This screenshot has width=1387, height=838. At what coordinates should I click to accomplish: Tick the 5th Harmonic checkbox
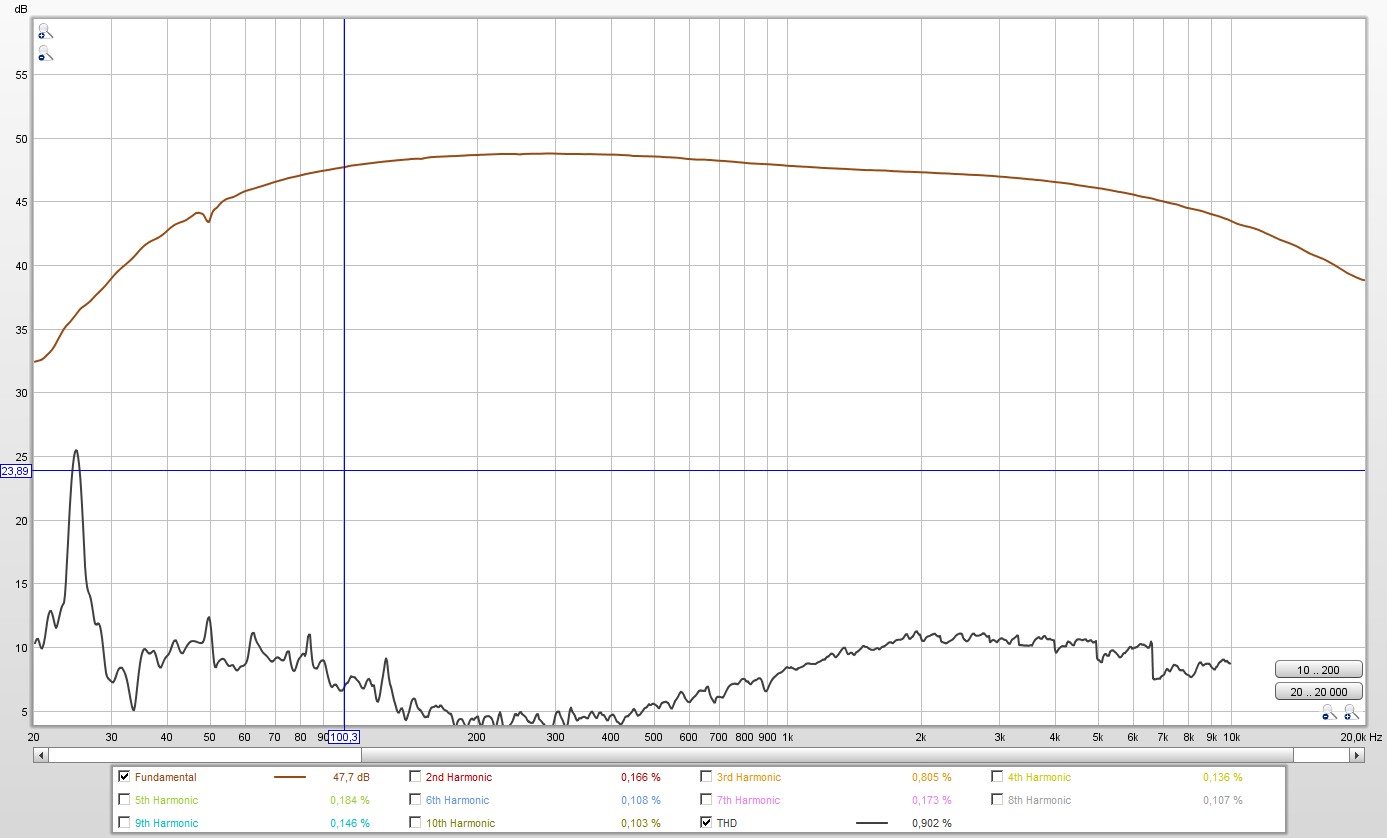(x=124, y=800)
